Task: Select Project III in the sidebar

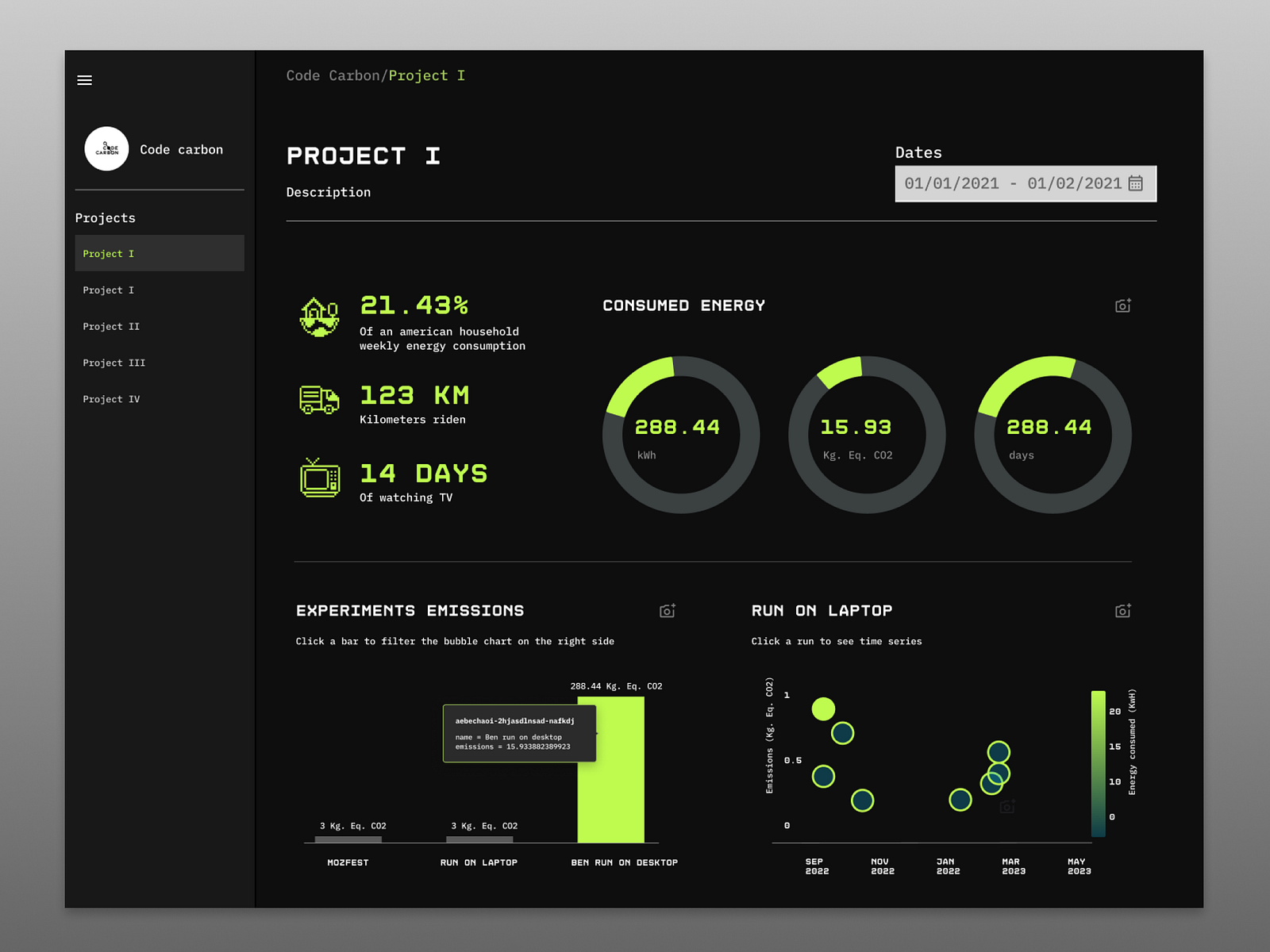Action: (114, 363)
